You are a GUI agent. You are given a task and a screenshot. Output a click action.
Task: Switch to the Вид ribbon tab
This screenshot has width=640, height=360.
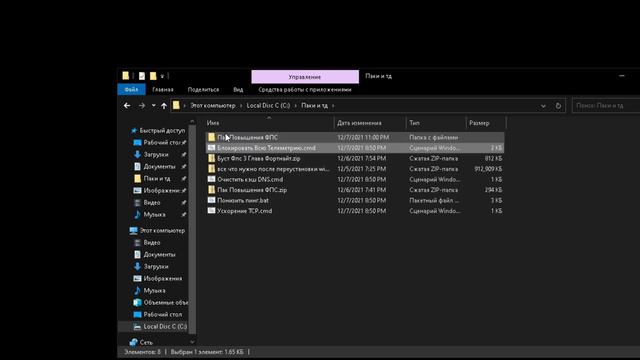[238, 89]
